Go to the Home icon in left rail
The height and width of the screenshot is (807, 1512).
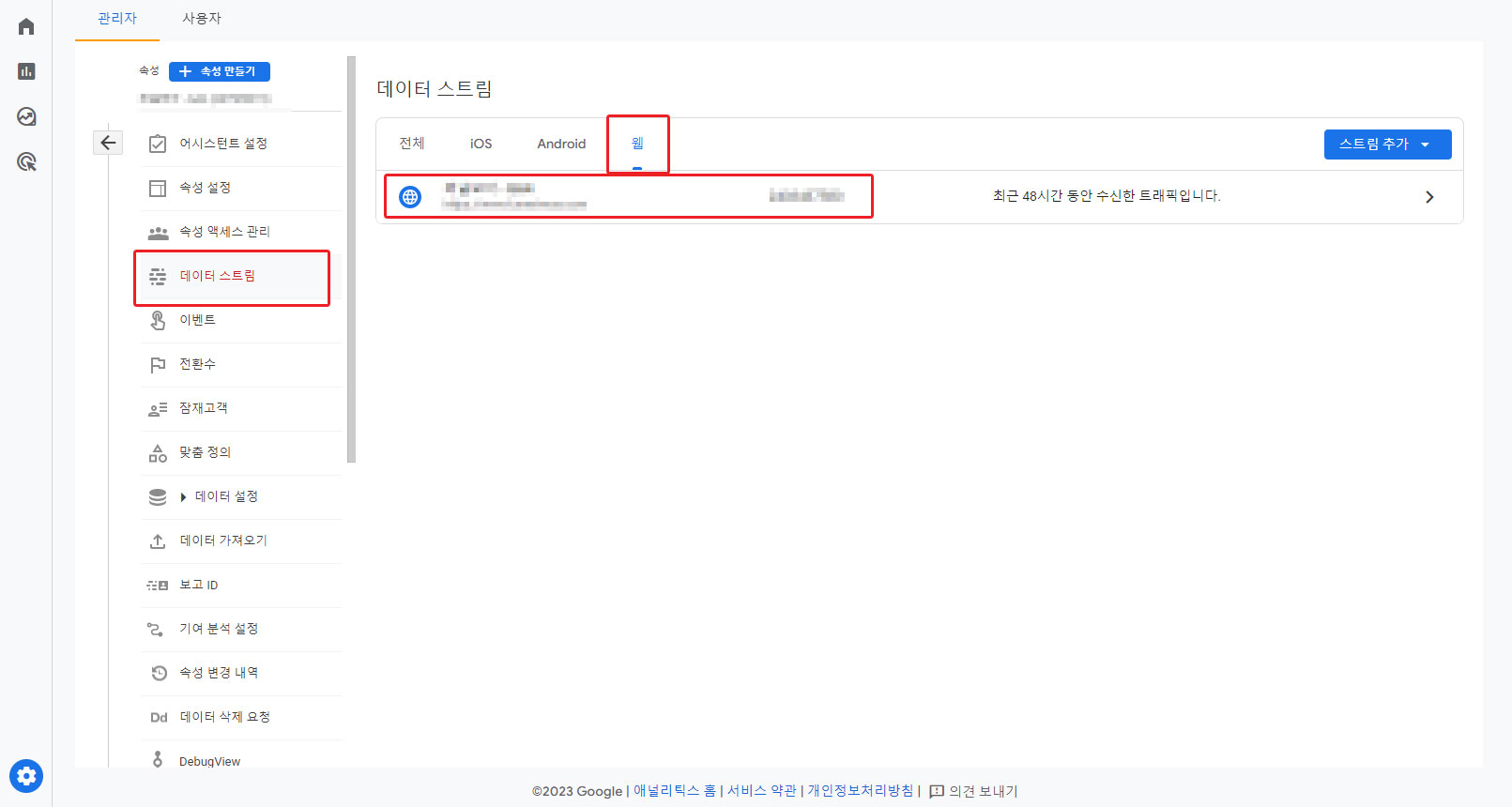(x=26, y=26)
